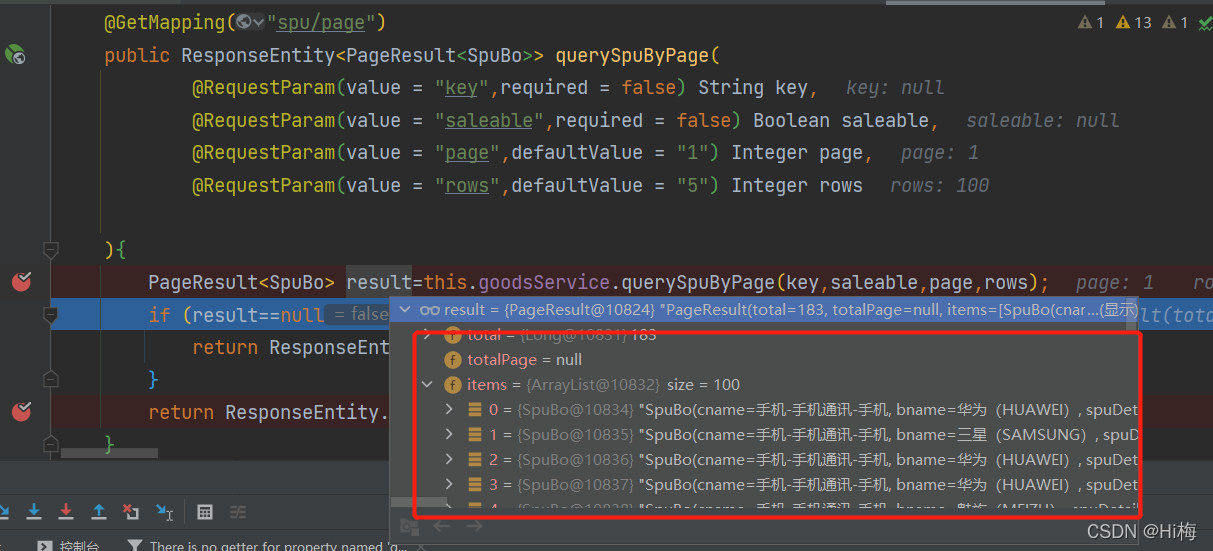Collapse the result PageResult debugger node
Screen dimensions: 1213x551
click(405, 310)
